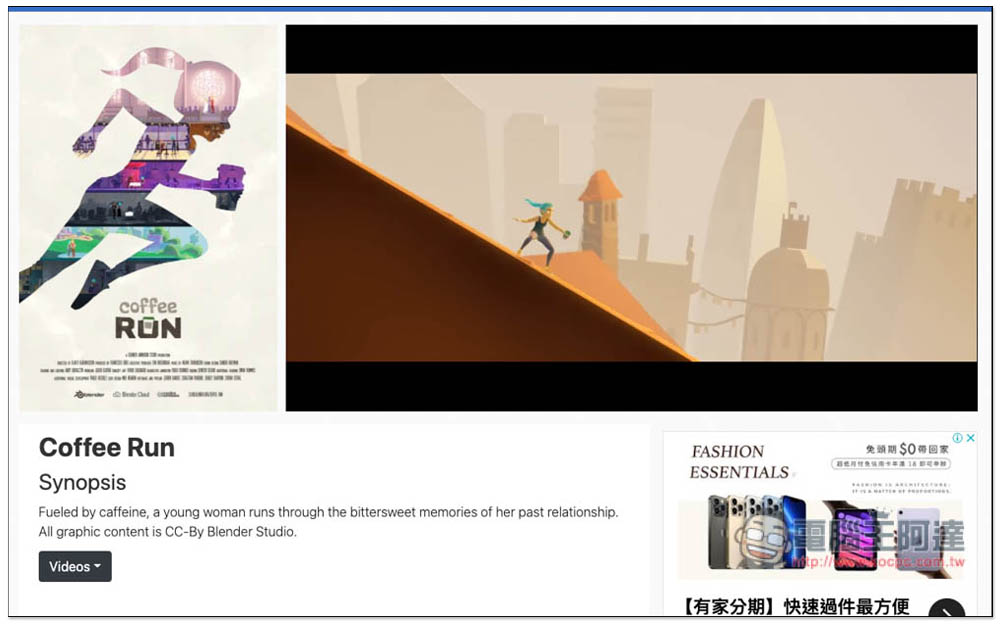The image size is (1000, 624).
Task: Click the 'Fueled by caffeine' synopsis sentence
Action: pos(328,512)
